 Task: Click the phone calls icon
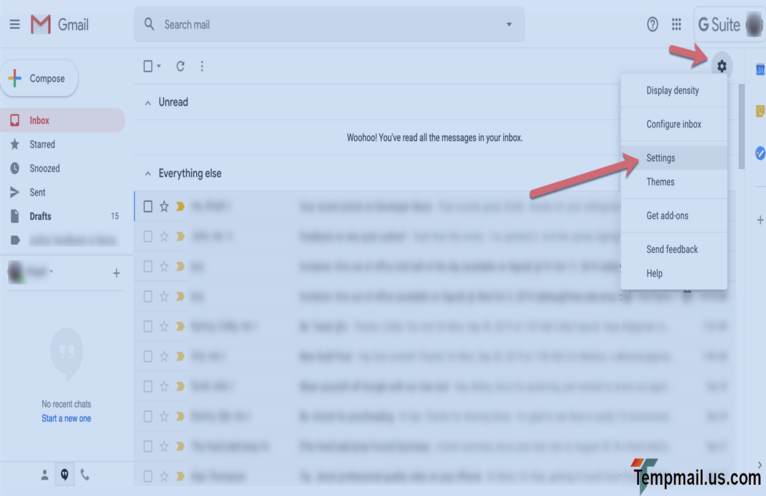point(85,475)
